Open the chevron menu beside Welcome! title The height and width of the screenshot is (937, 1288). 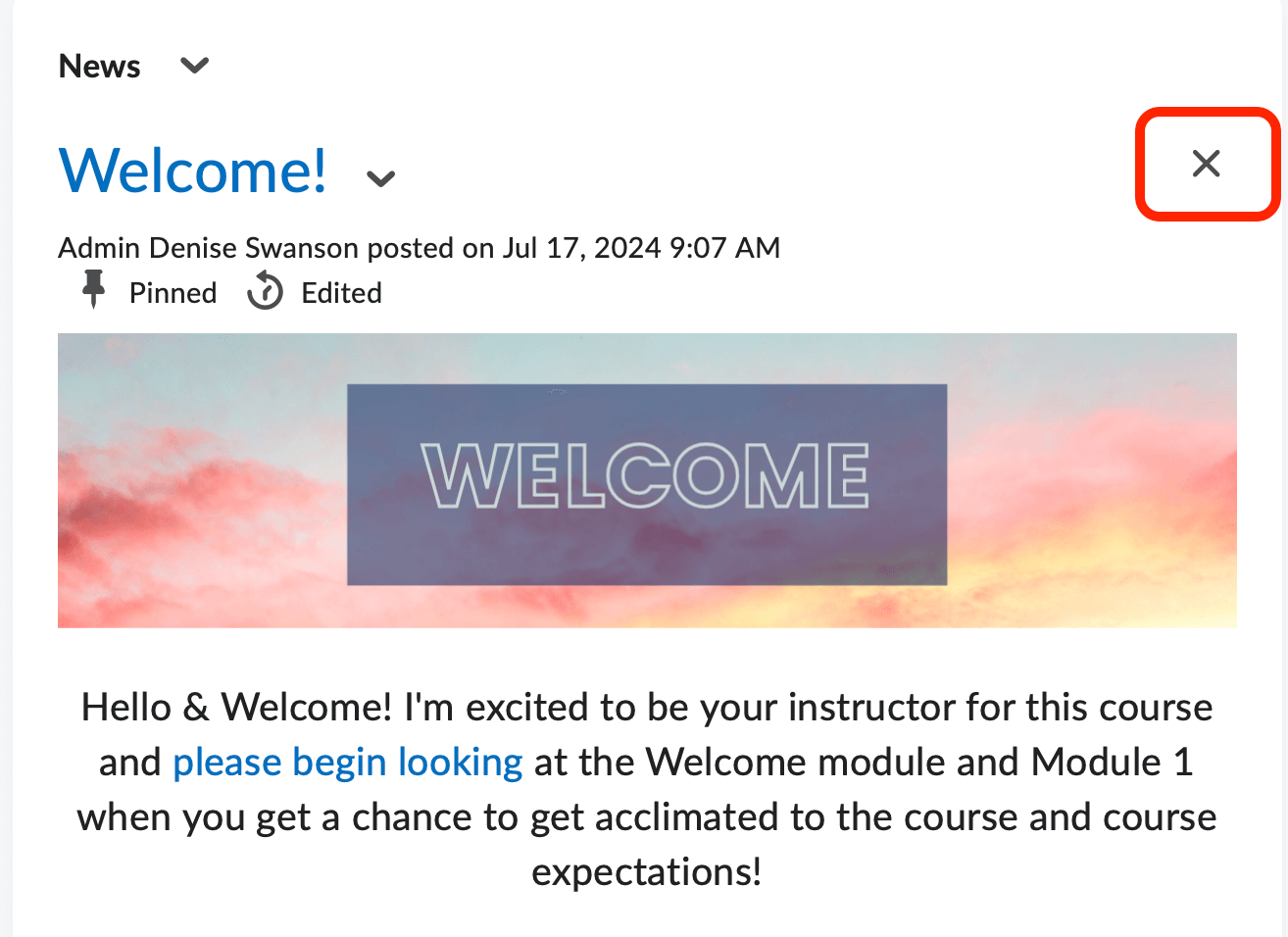(380, 178)
